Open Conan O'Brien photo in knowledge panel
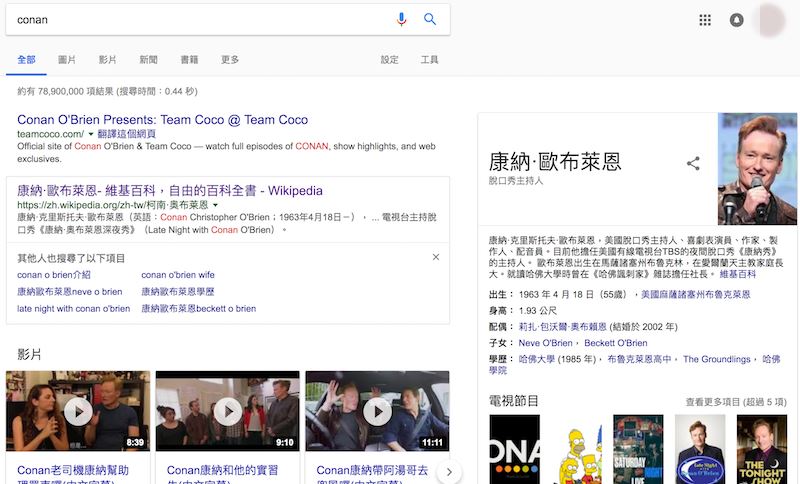 point(757,169)
